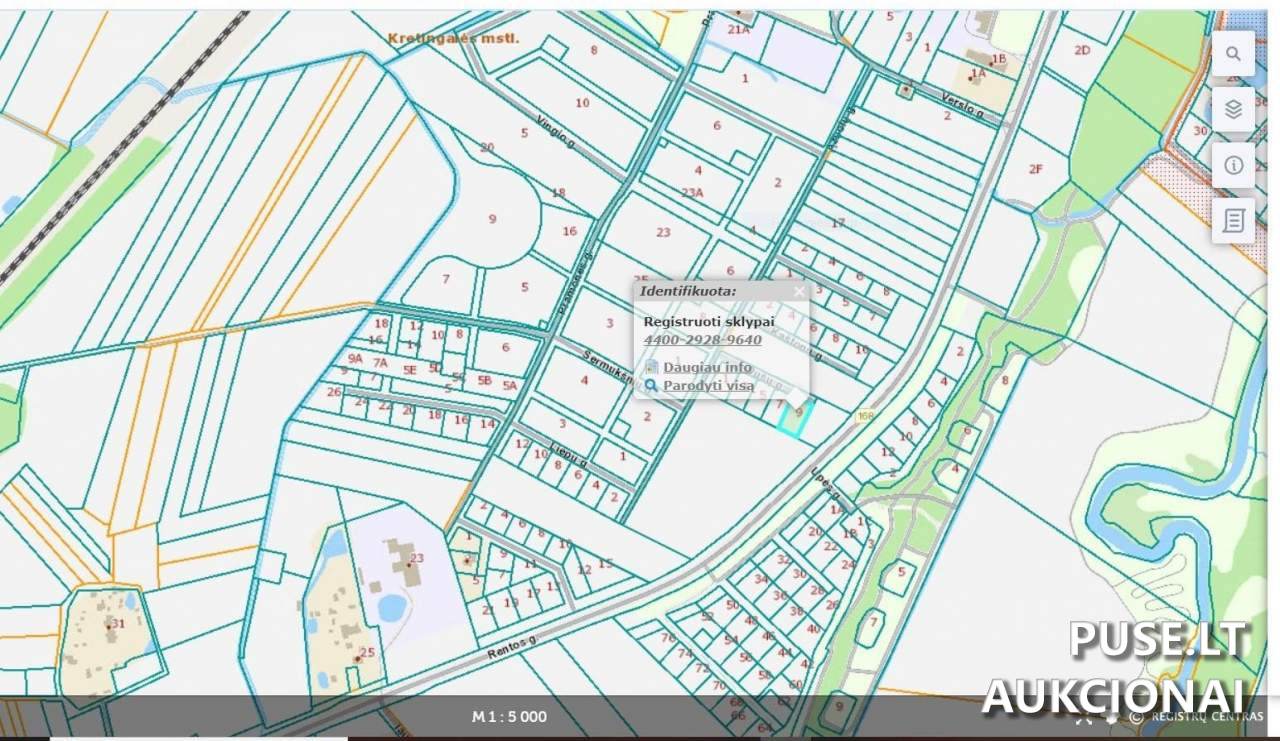Click the road 168 marker
This screenshot has width=1280, height=741.
coord(865,416)
